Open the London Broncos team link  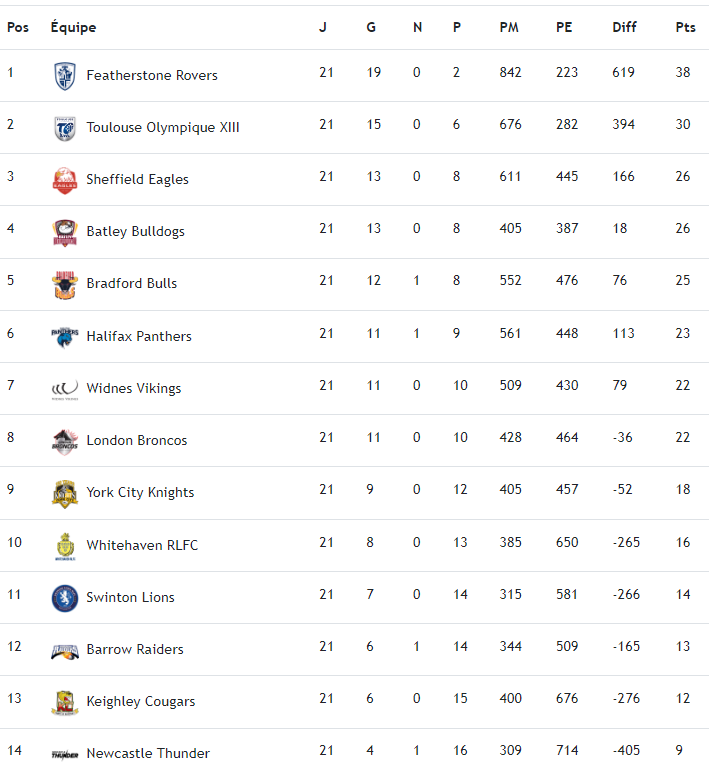tap(137, 440)
